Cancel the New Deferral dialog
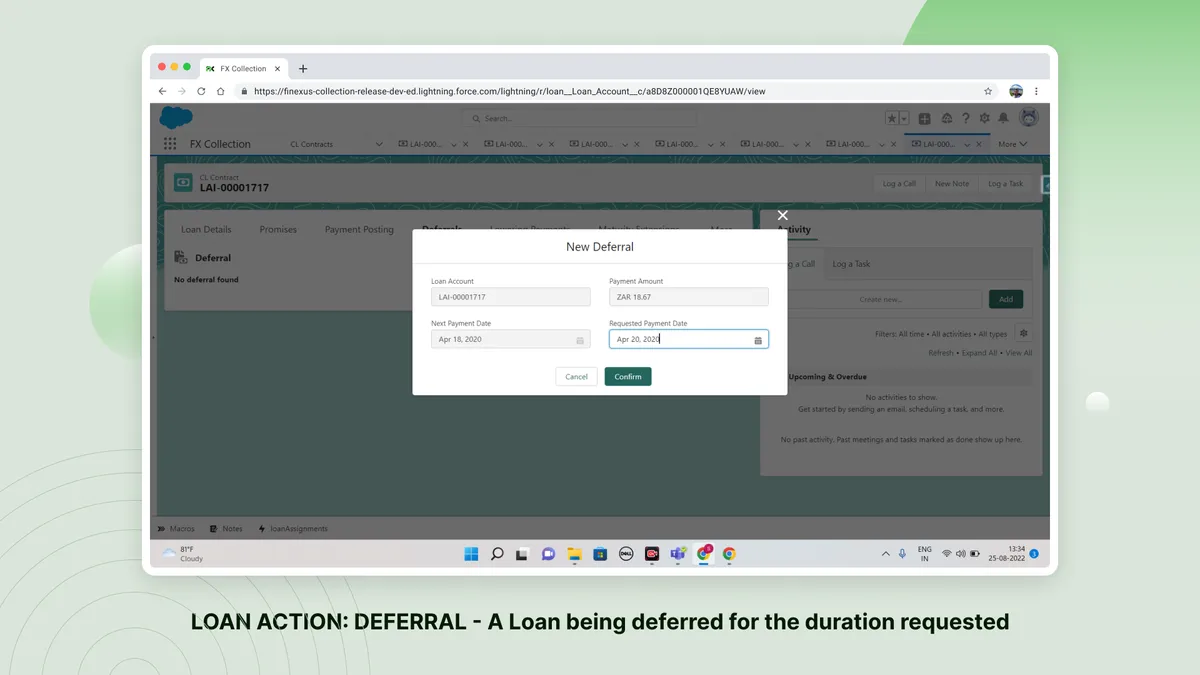The height and width of the screenshot is (675, 1200). tap(576, 376)
